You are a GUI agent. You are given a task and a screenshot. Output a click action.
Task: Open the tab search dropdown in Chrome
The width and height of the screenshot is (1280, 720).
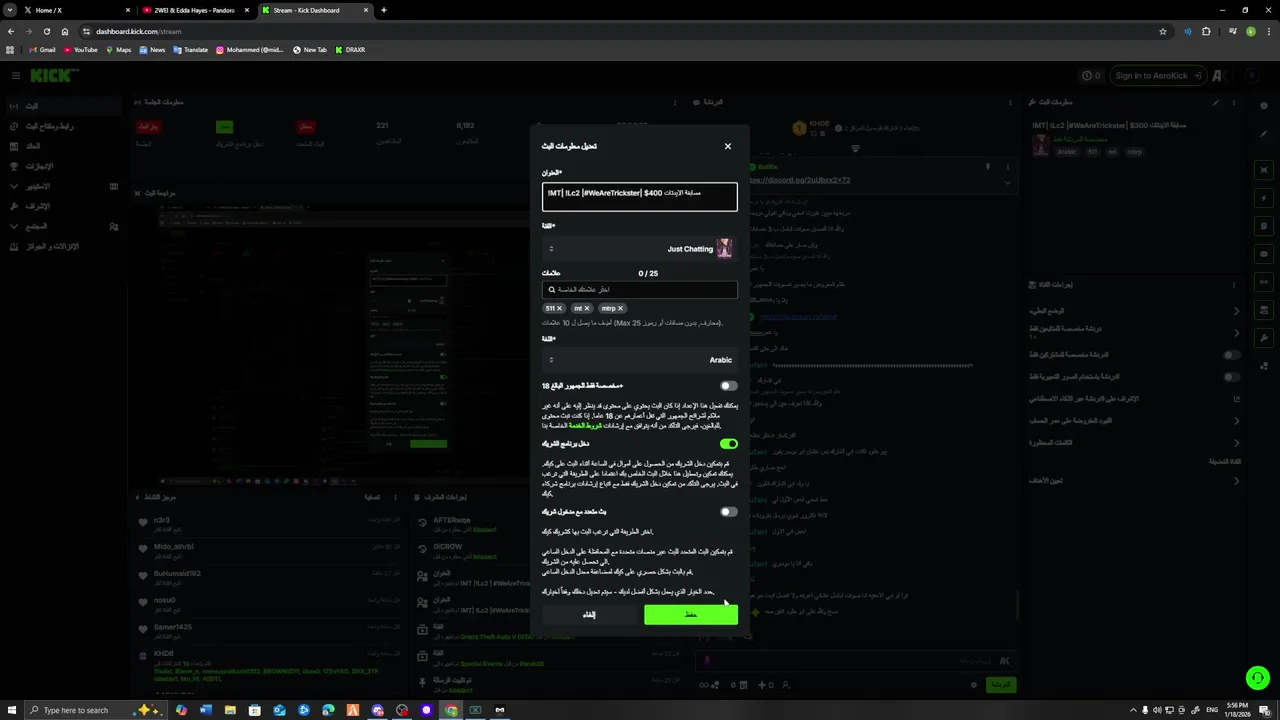click(10, 10)
